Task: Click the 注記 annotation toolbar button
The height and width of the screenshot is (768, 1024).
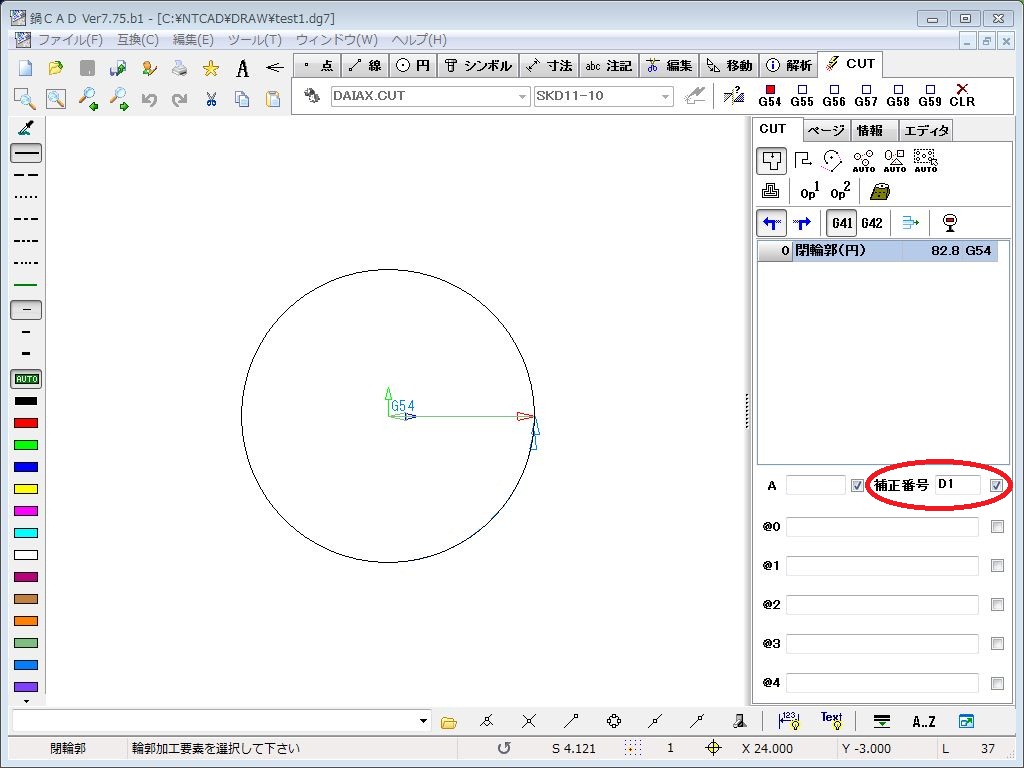Action: click(609, 65)
